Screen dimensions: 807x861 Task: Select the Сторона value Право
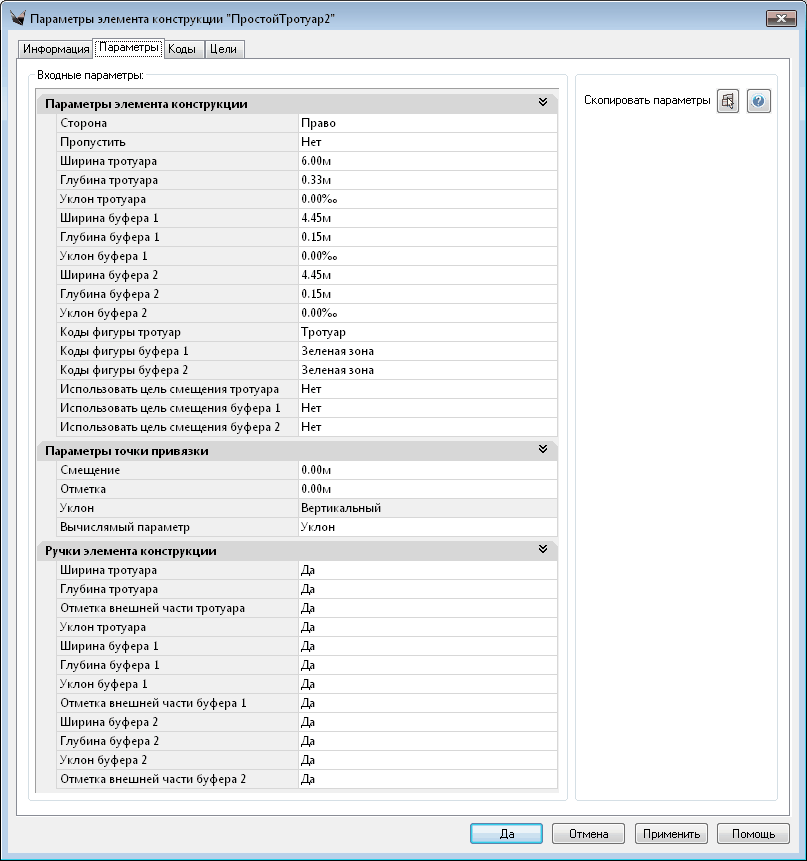tap(427, 123)
